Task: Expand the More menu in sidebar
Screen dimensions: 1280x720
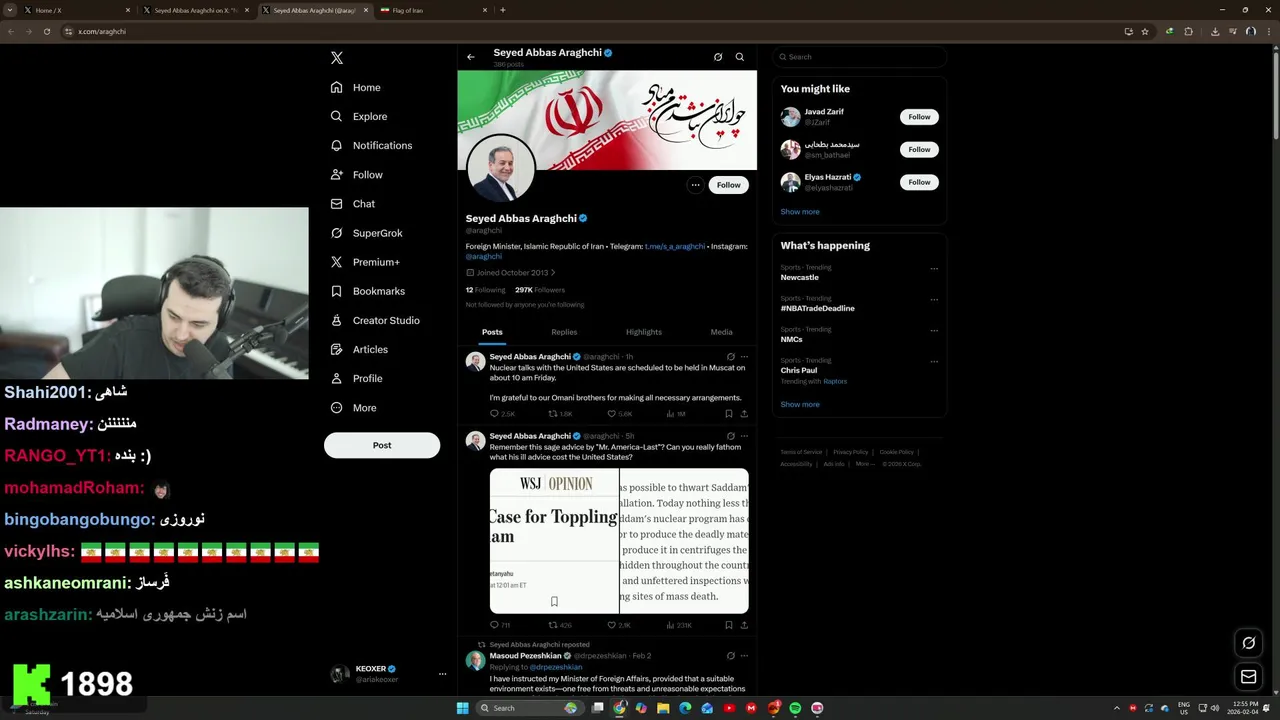Action: click(x=353, y=407)
